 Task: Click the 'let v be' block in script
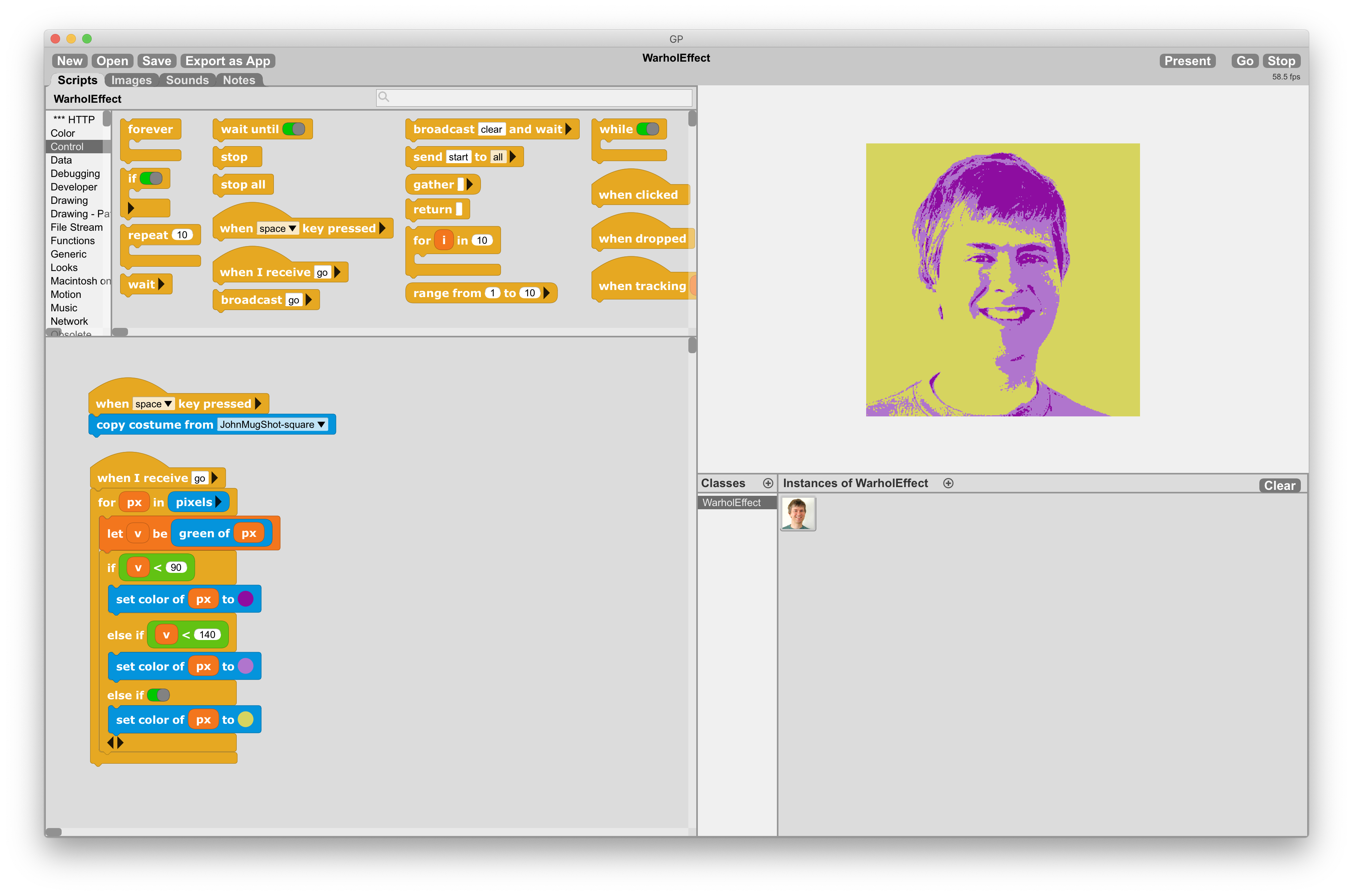pos(189,533)
